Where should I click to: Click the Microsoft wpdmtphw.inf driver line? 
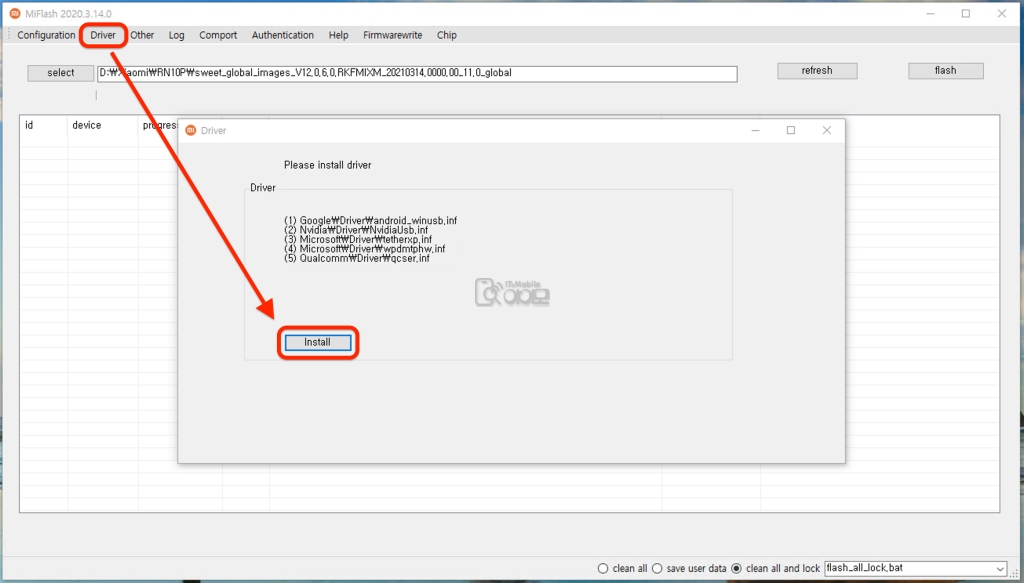tap(364, 249)
